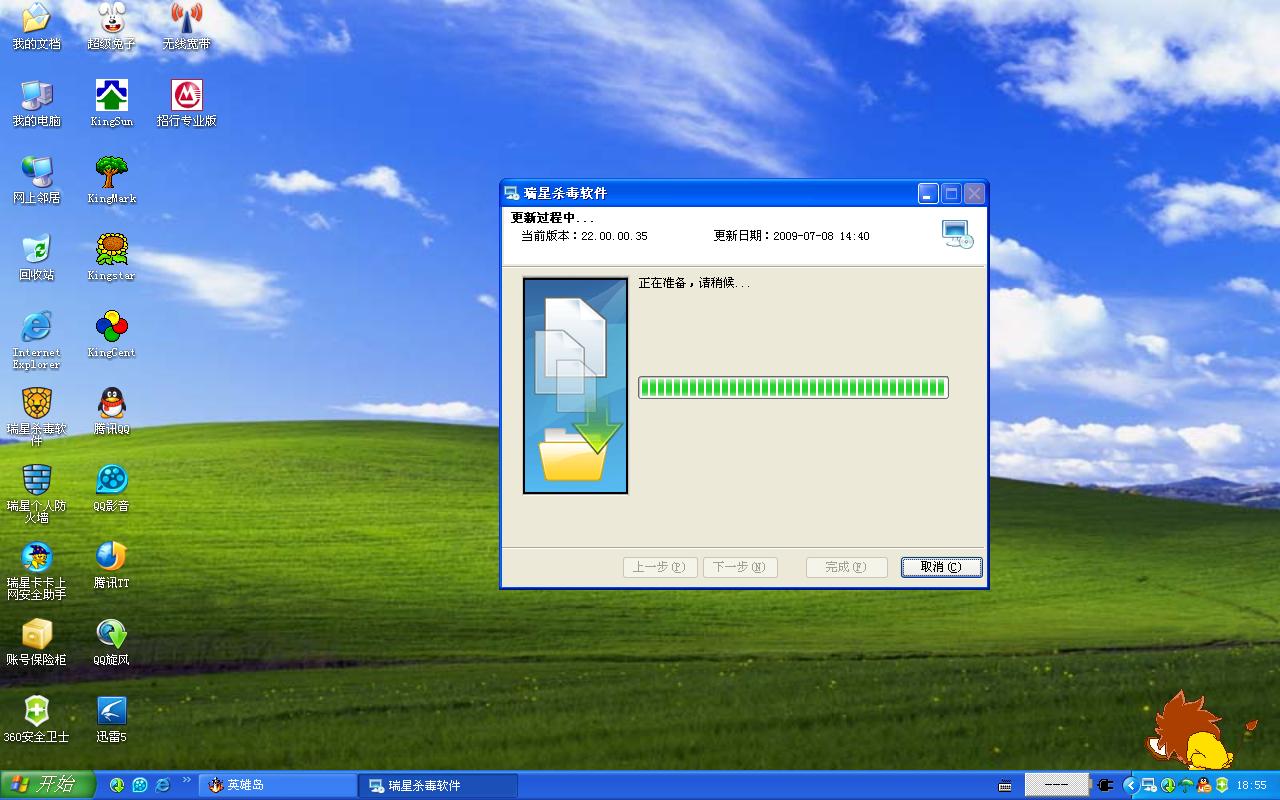Select the 腾讯QQ penguin icon
Viewport: 1280px width, 800px height.
(111, 412)
